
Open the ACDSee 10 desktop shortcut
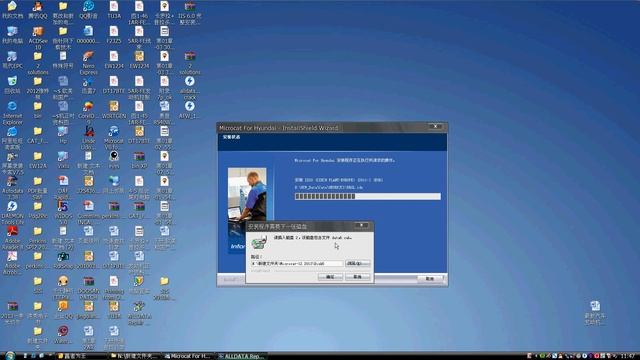pos(38,38)
